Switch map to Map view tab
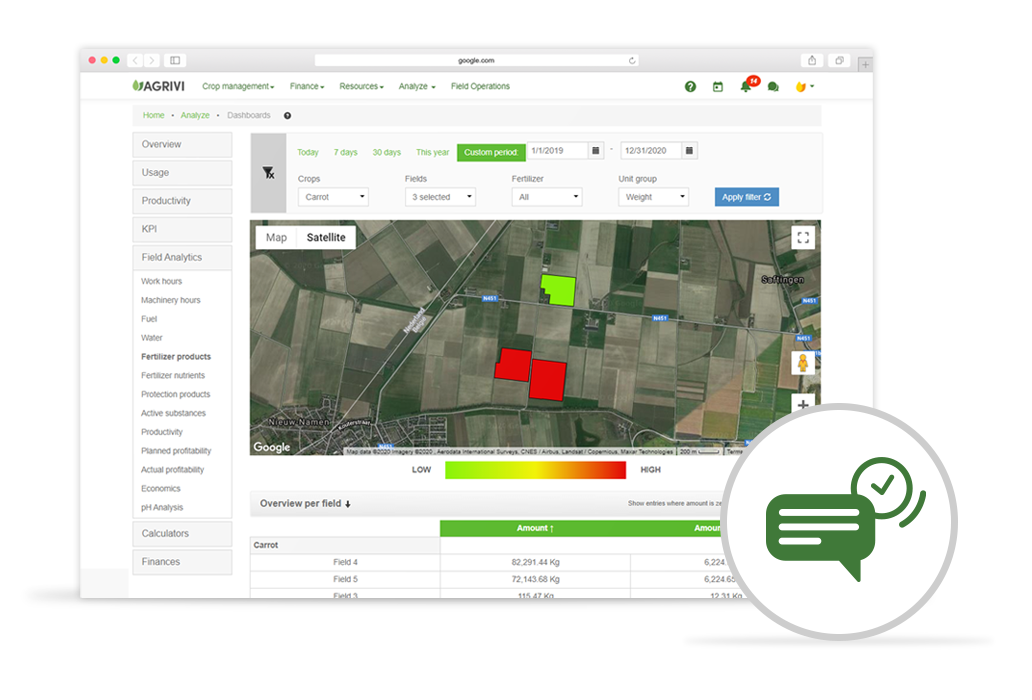Viewport: 1032px width, 700px height. [276, 238]
